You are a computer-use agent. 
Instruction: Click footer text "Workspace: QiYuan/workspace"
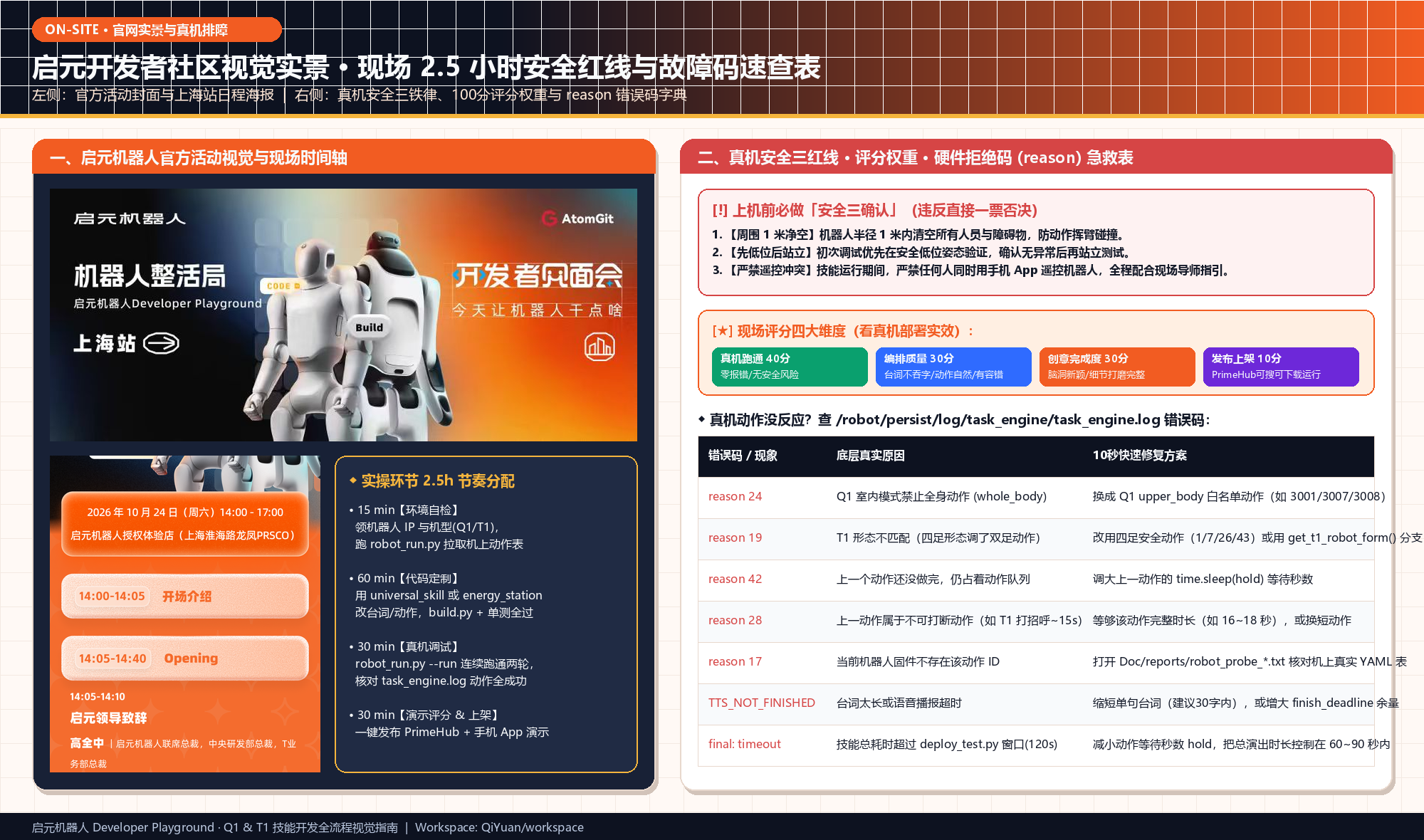click(499, 827)
